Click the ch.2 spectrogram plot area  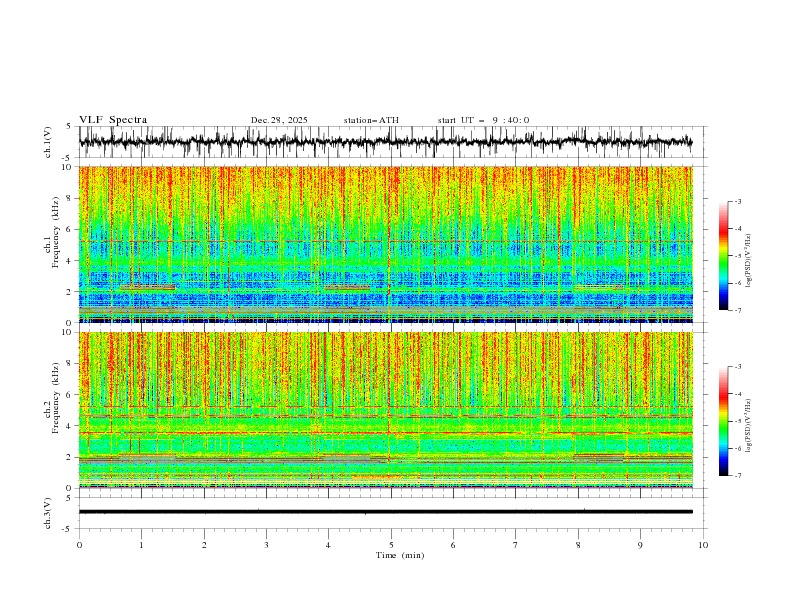[386, 410]
